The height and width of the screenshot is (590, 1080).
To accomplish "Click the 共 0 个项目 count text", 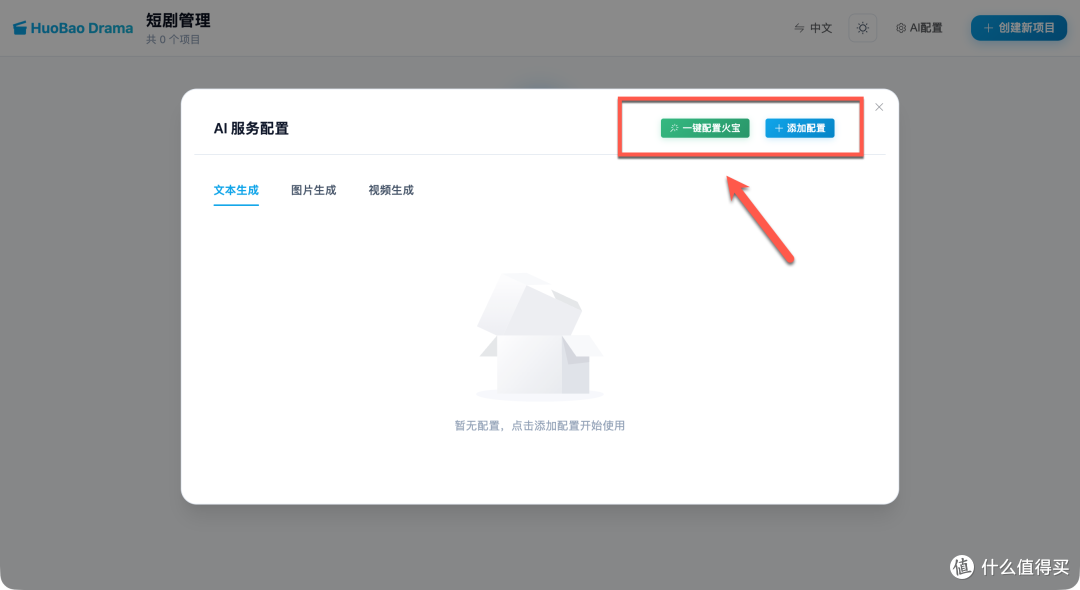I will click(x=173, y=40).
